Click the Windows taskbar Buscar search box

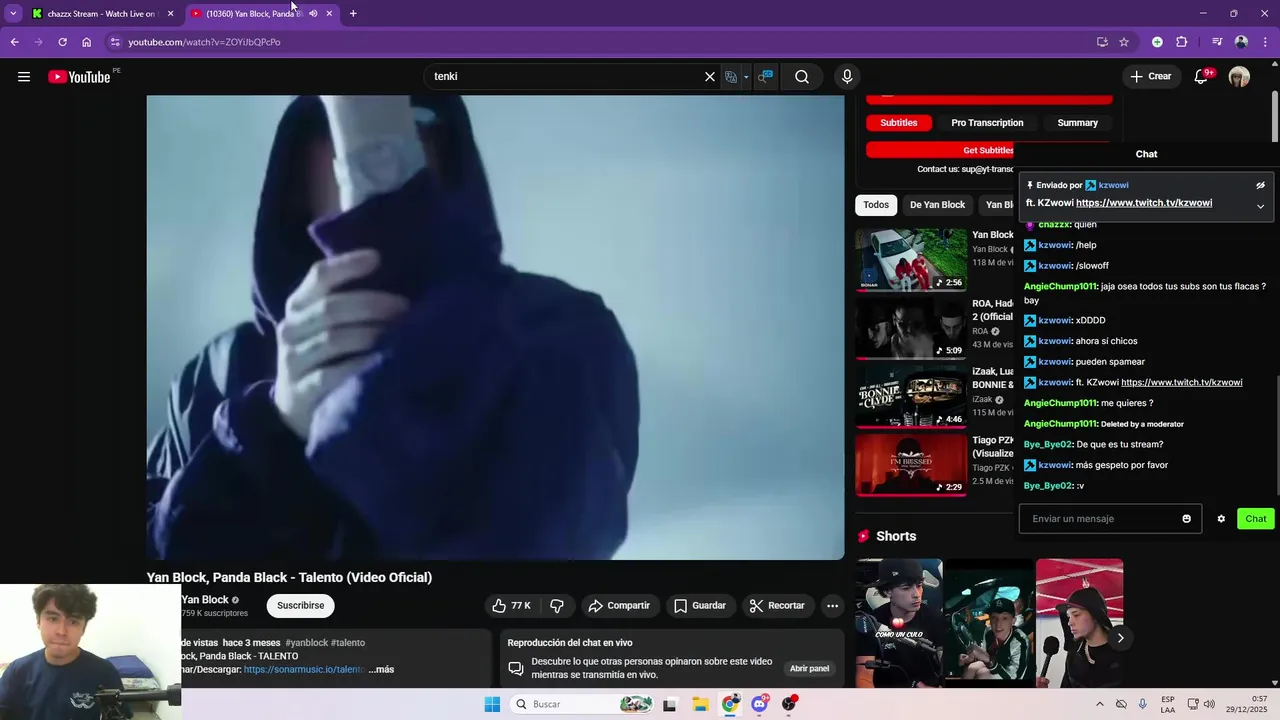(x=584, y=704)
